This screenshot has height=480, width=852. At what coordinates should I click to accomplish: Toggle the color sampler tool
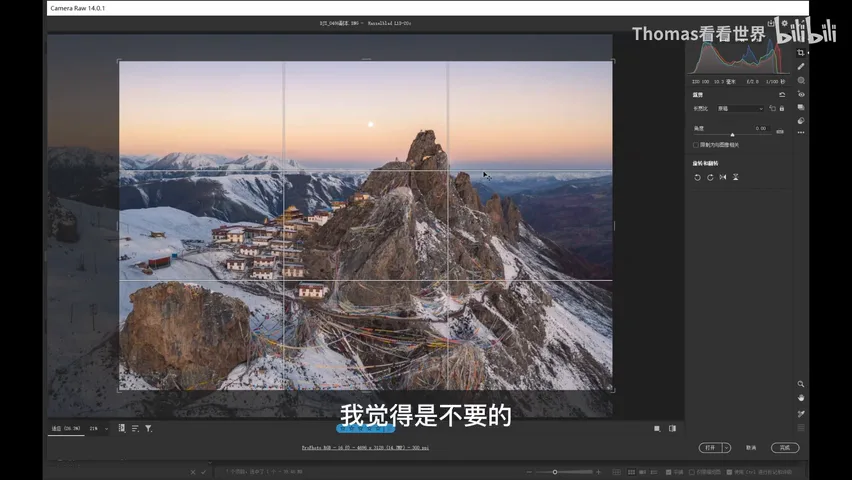tap(801, 414)
